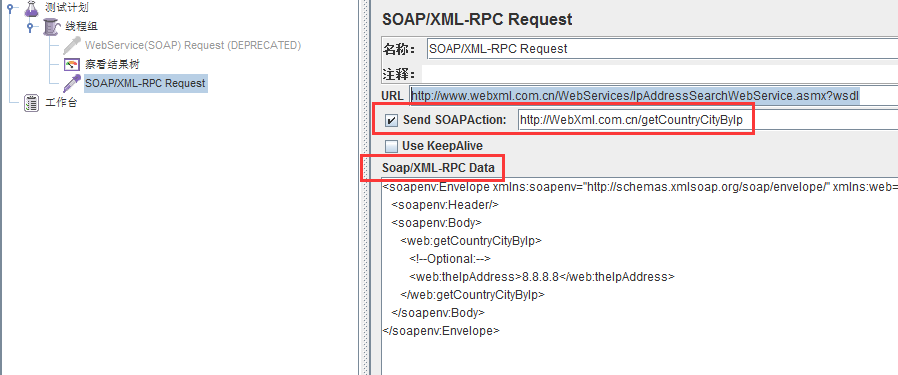The width and height of the screenshot is (898, 375).
Task: Click the test plan flask icon
Action: point(32,7)
